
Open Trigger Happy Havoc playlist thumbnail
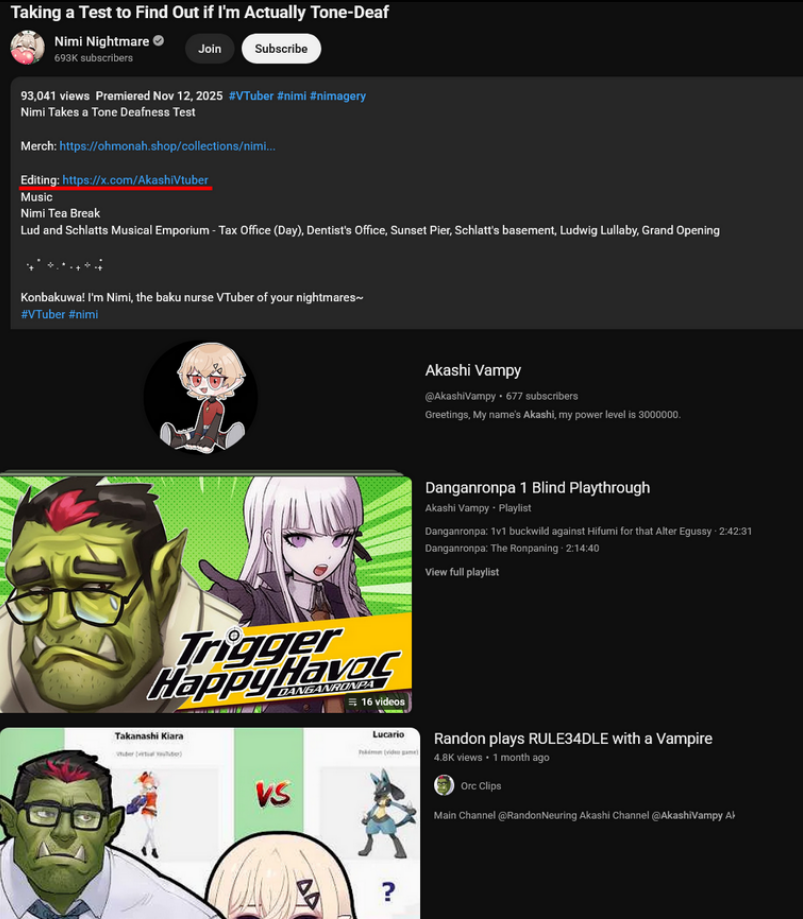coord(206,594)
